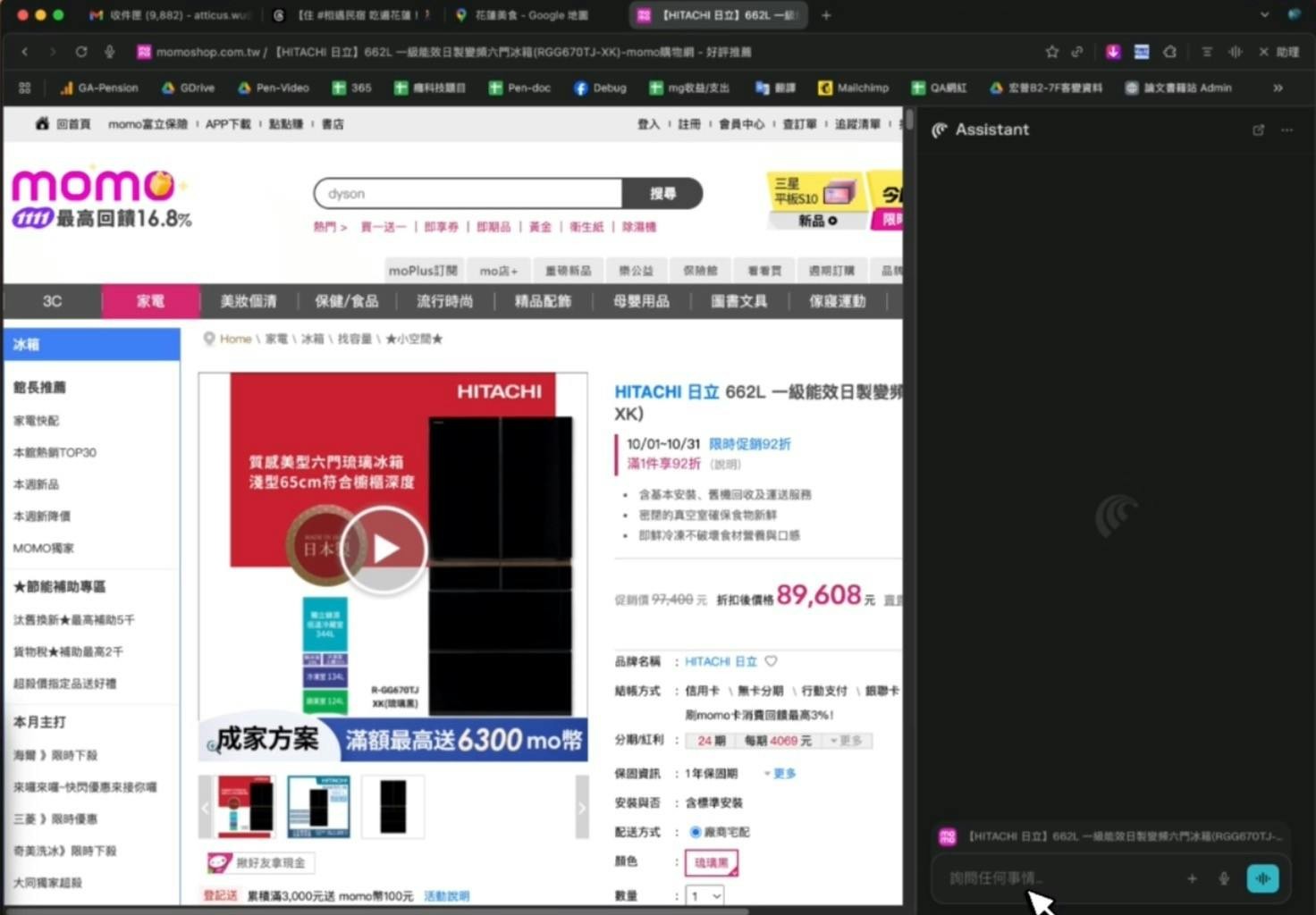Click the plus icon in Assistant input
Image resolution: width=1316 pixels, height=915 pixels.
point(1192,878)
